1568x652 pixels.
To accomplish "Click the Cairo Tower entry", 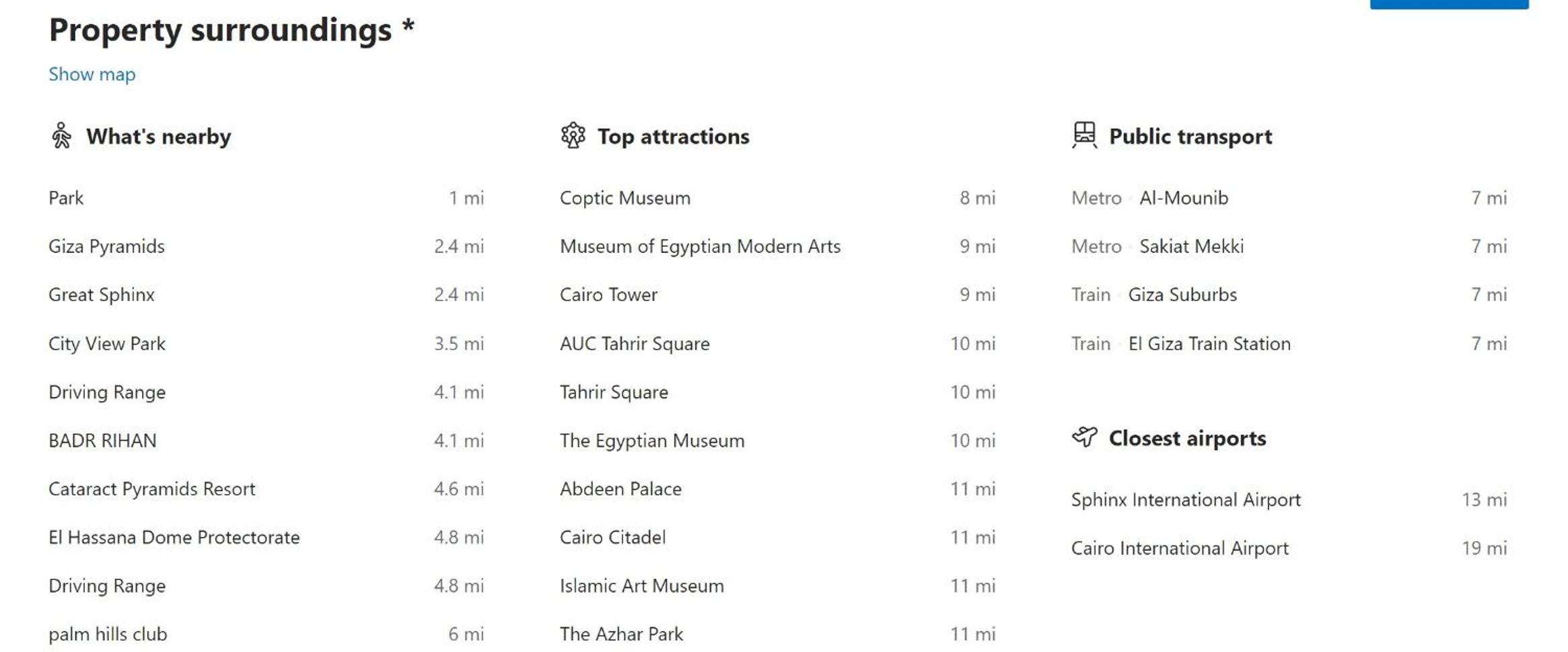I will pos(608,295).
